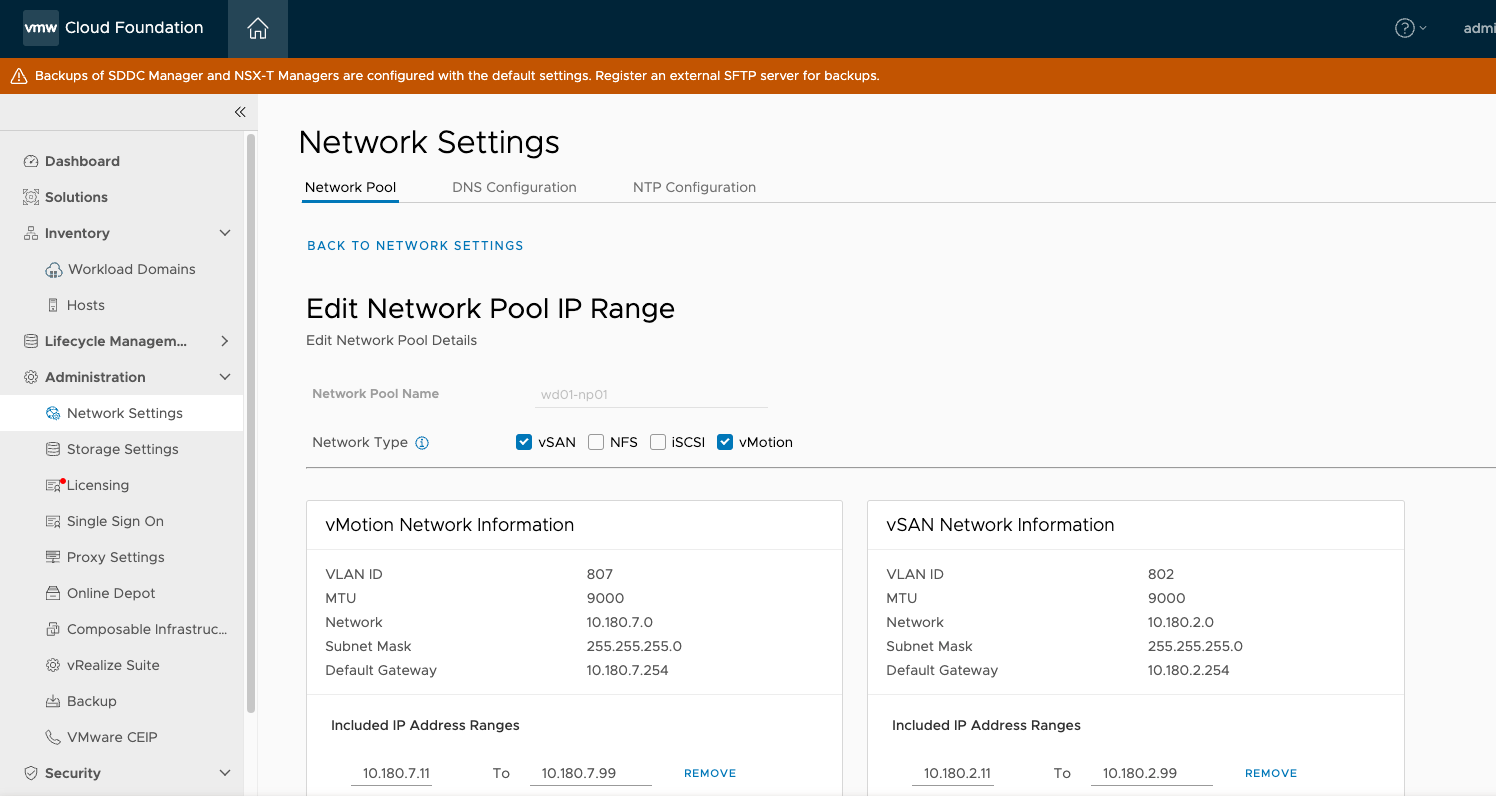Open Hosts in the sidebar
Image resolution: width=1496 pixels, height=796 pixels.
click(86, 305)
